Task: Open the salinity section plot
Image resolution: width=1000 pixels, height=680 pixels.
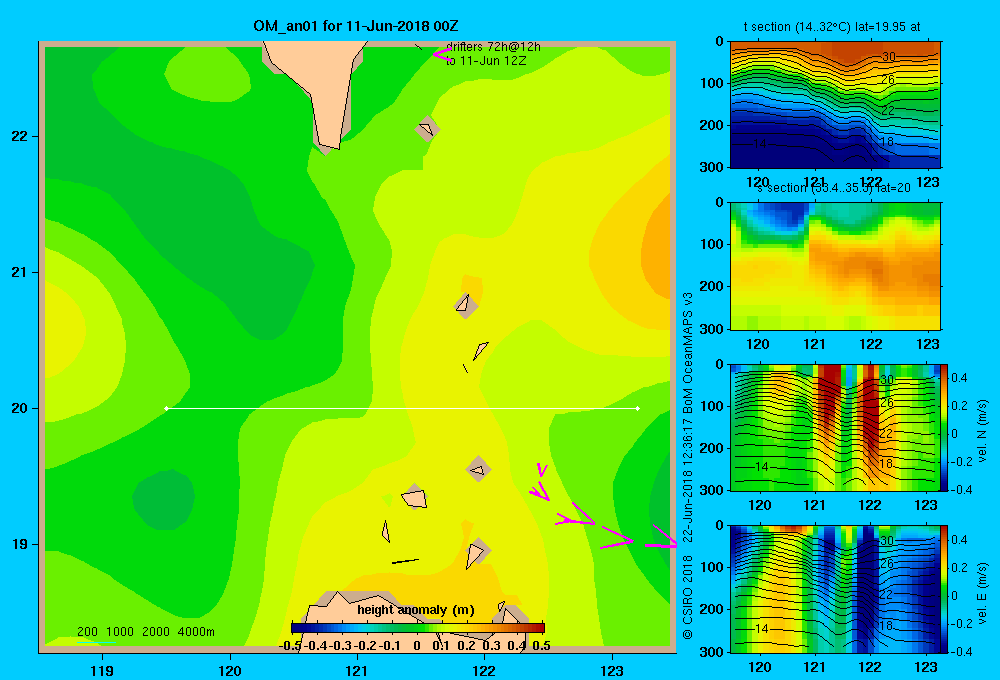Action: 835,266
